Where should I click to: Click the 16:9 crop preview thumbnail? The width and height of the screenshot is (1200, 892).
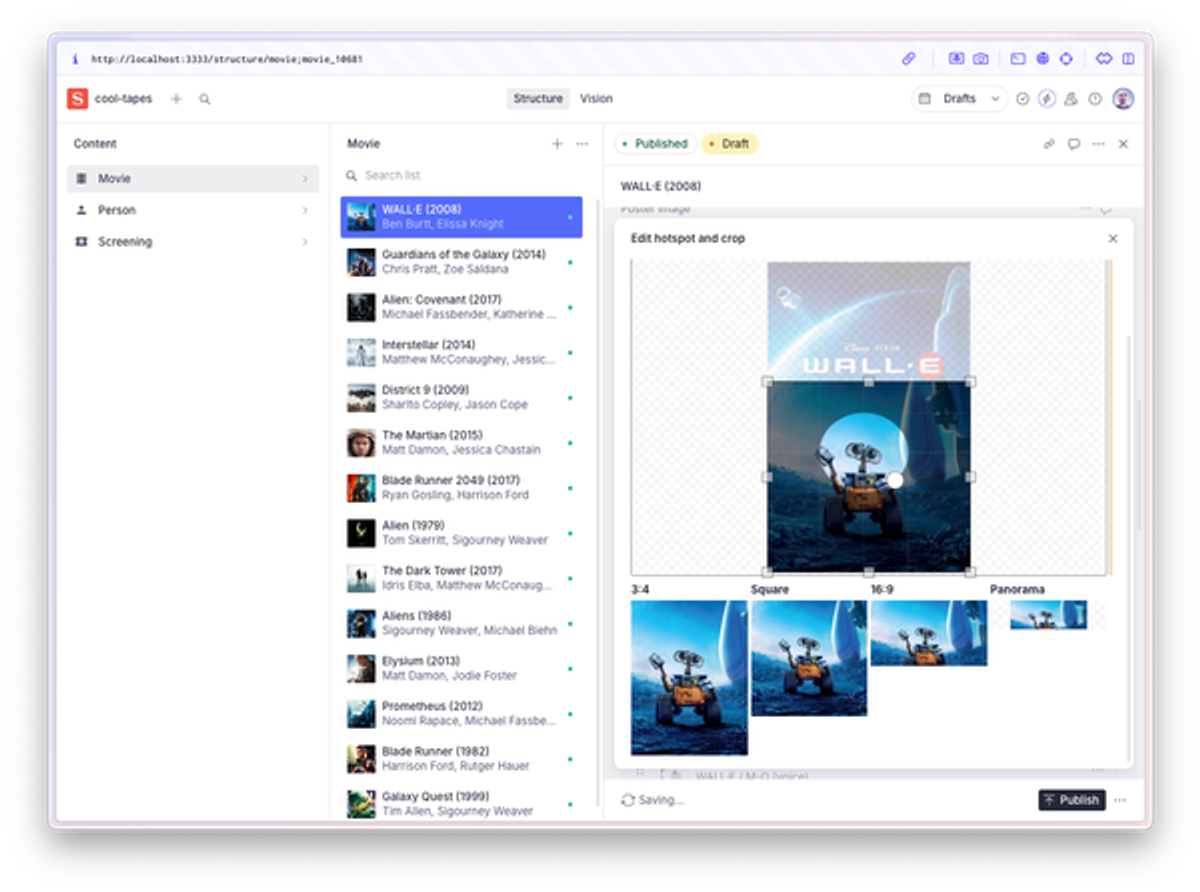(929, 633)
